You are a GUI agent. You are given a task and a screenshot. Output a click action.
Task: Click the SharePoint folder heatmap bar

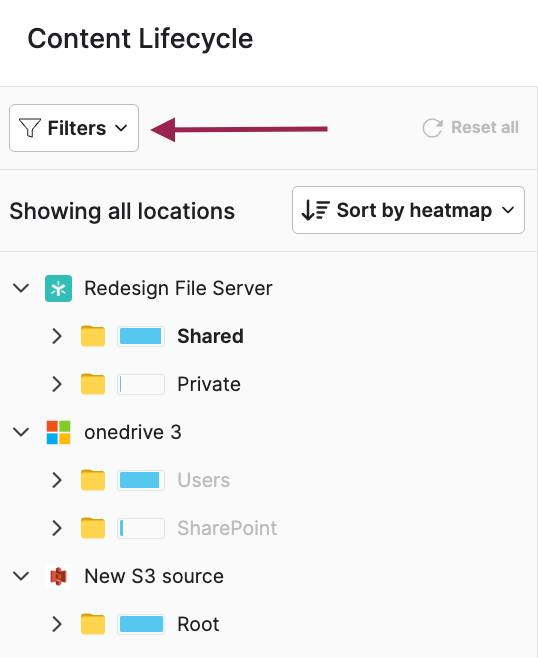[141, 528]
